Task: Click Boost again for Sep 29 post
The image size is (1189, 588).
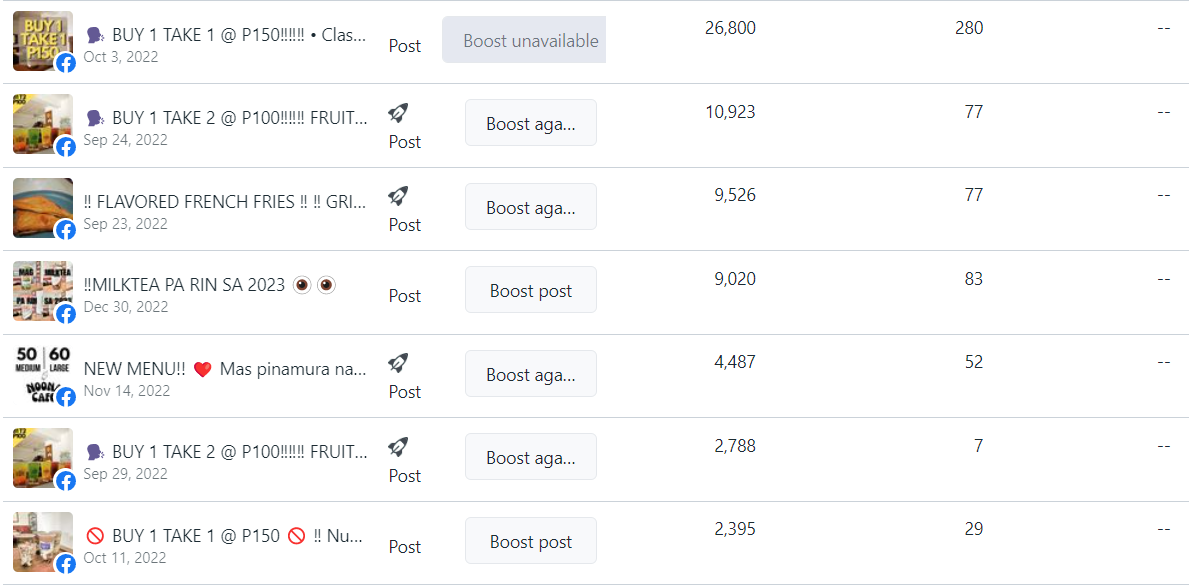Action: coord(531,457)
